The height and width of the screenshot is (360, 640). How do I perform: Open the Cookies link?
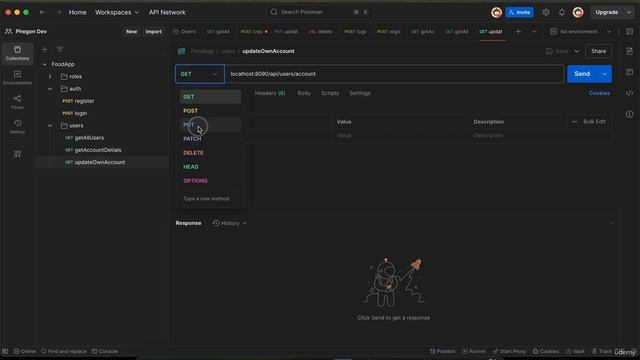pyautogui.click(x=599, y=93)
